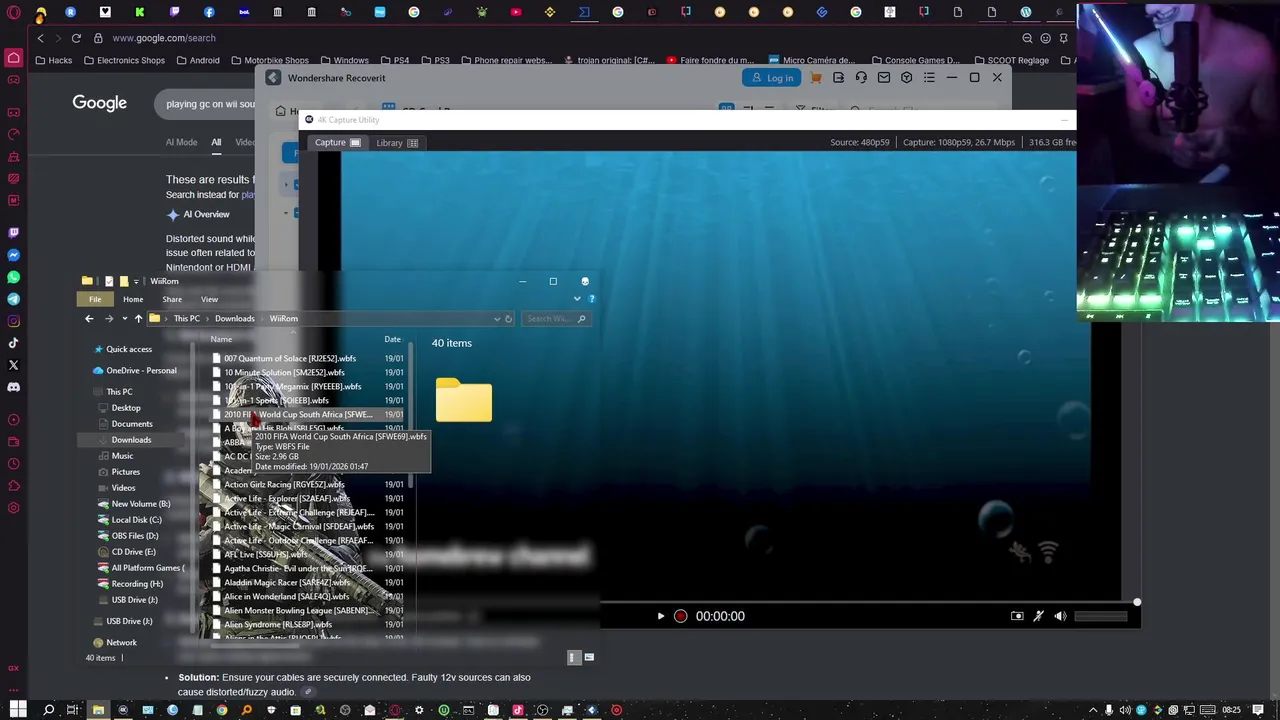Select Action Girlz Racing wbfs file

[x=284, y=484]
